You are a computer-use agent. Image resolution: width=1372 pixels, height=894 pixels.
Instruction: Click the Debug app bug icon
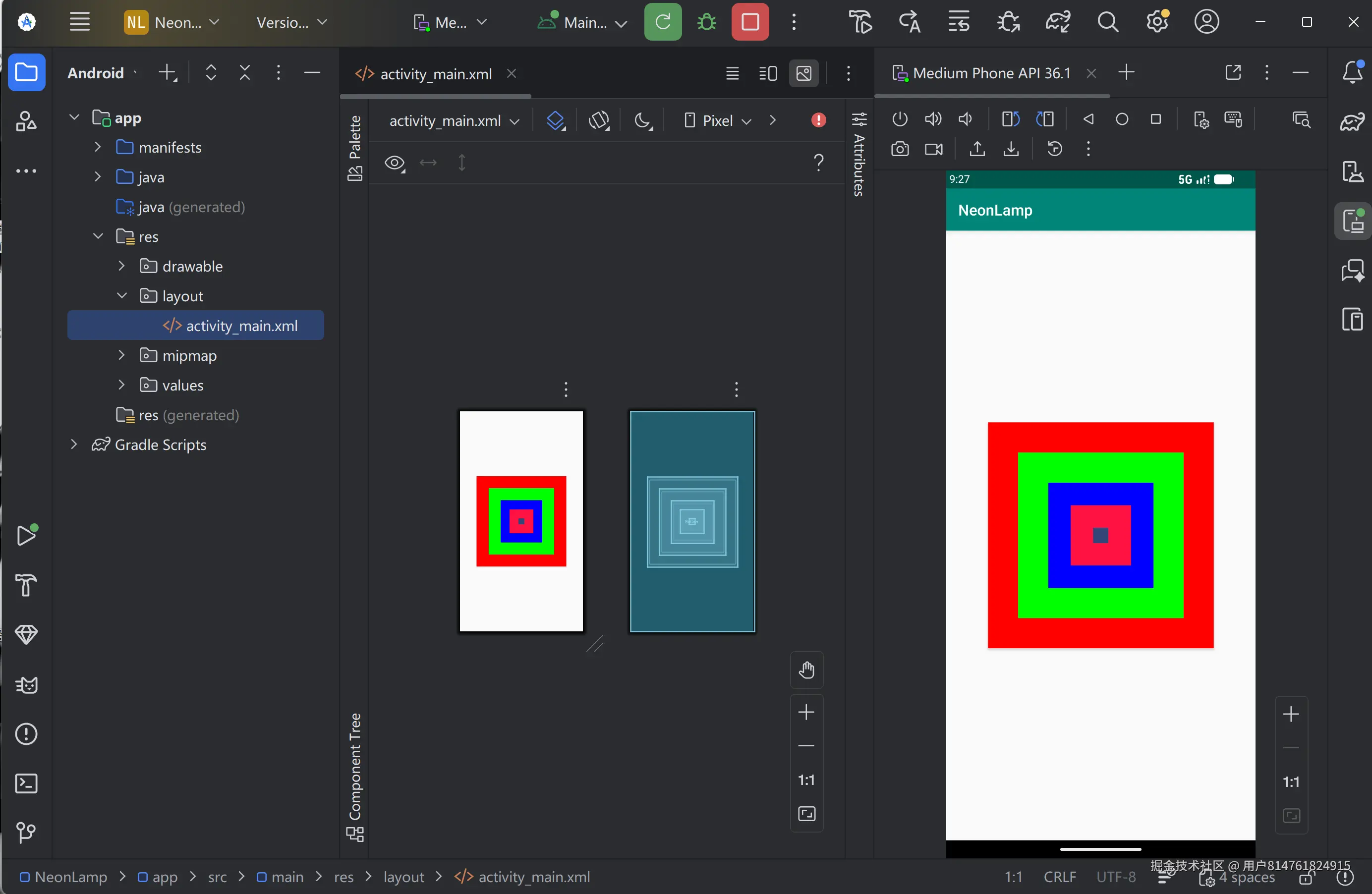coord(706,22)
